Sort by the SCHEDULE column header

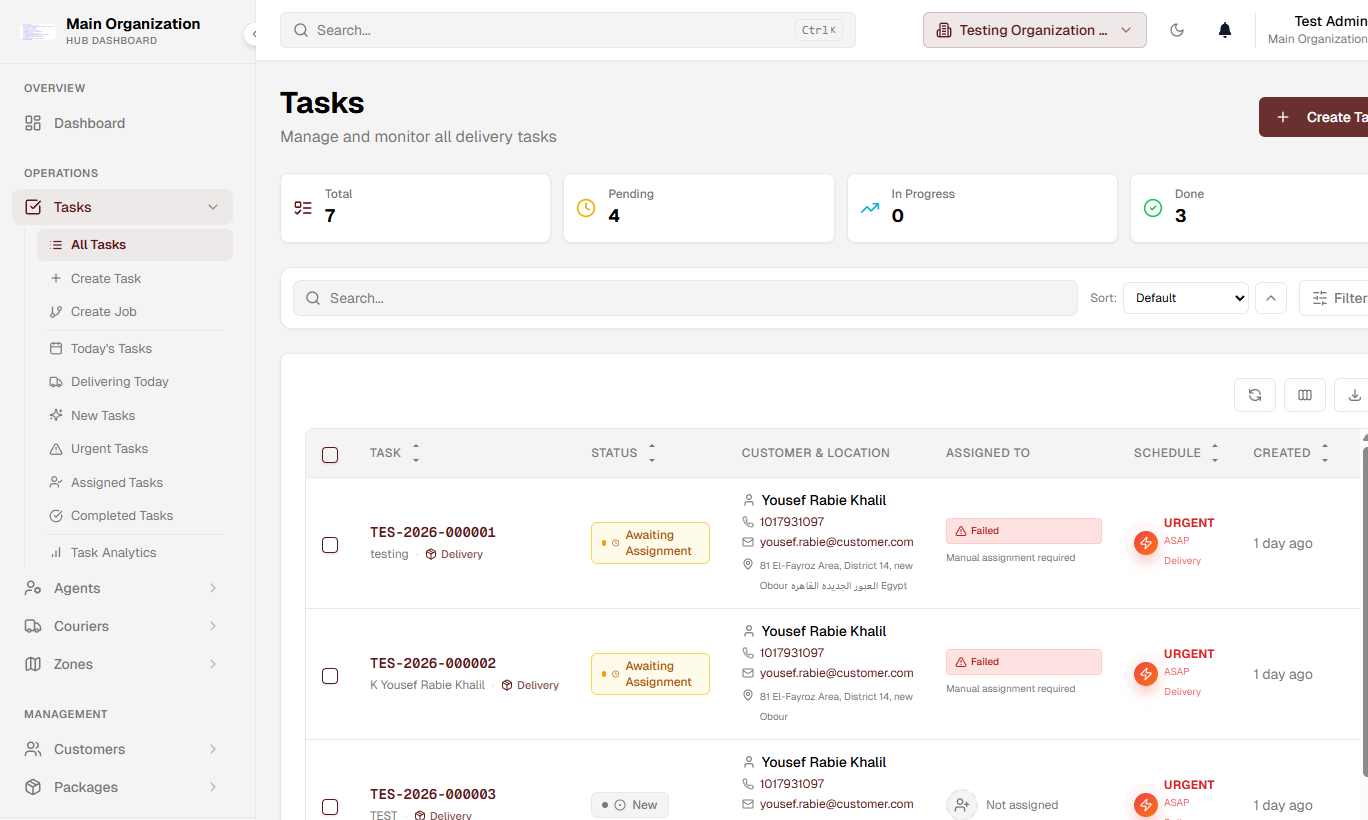[1177, 453]
